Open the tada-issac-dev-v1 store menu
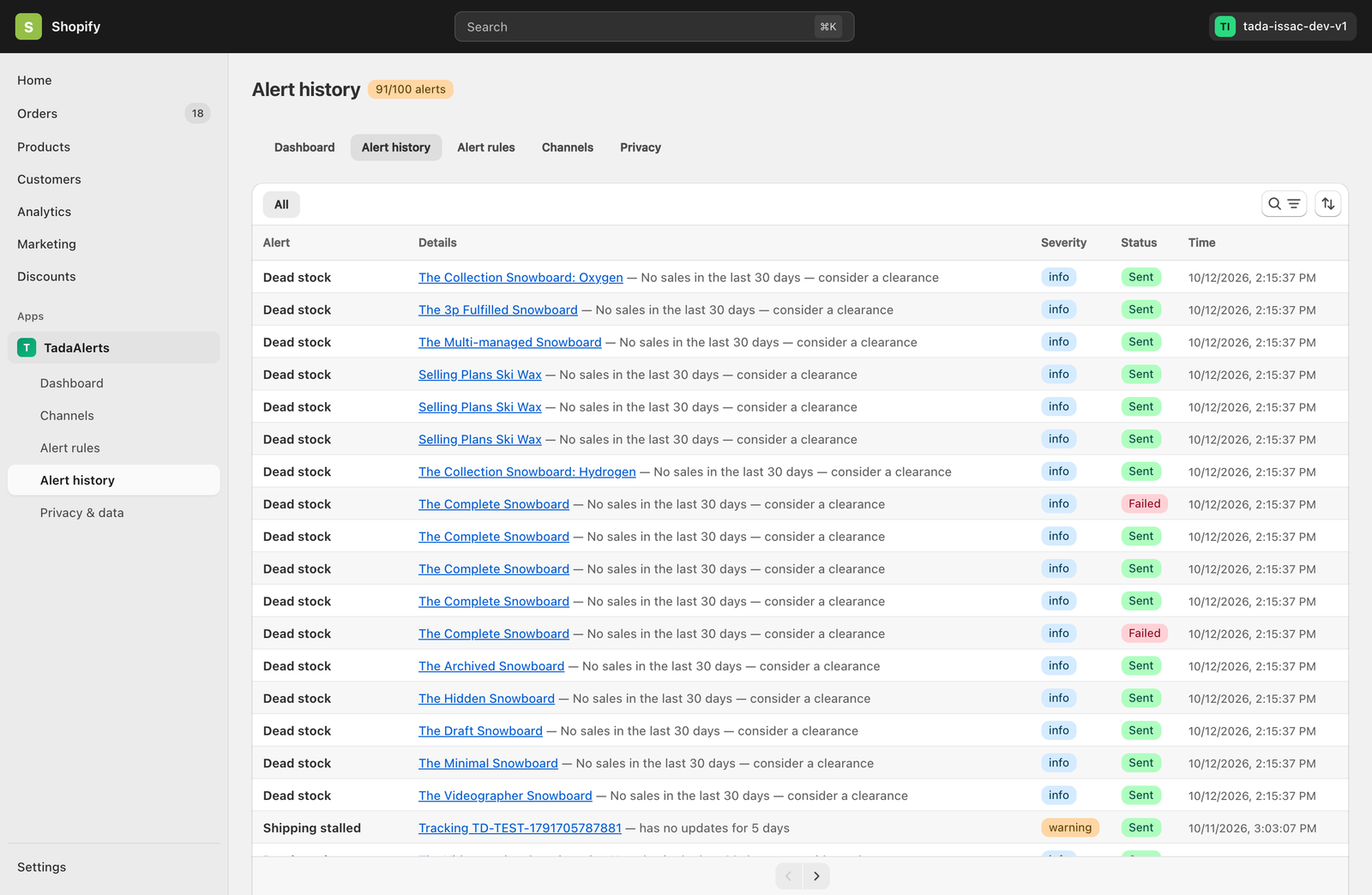 1282,27
